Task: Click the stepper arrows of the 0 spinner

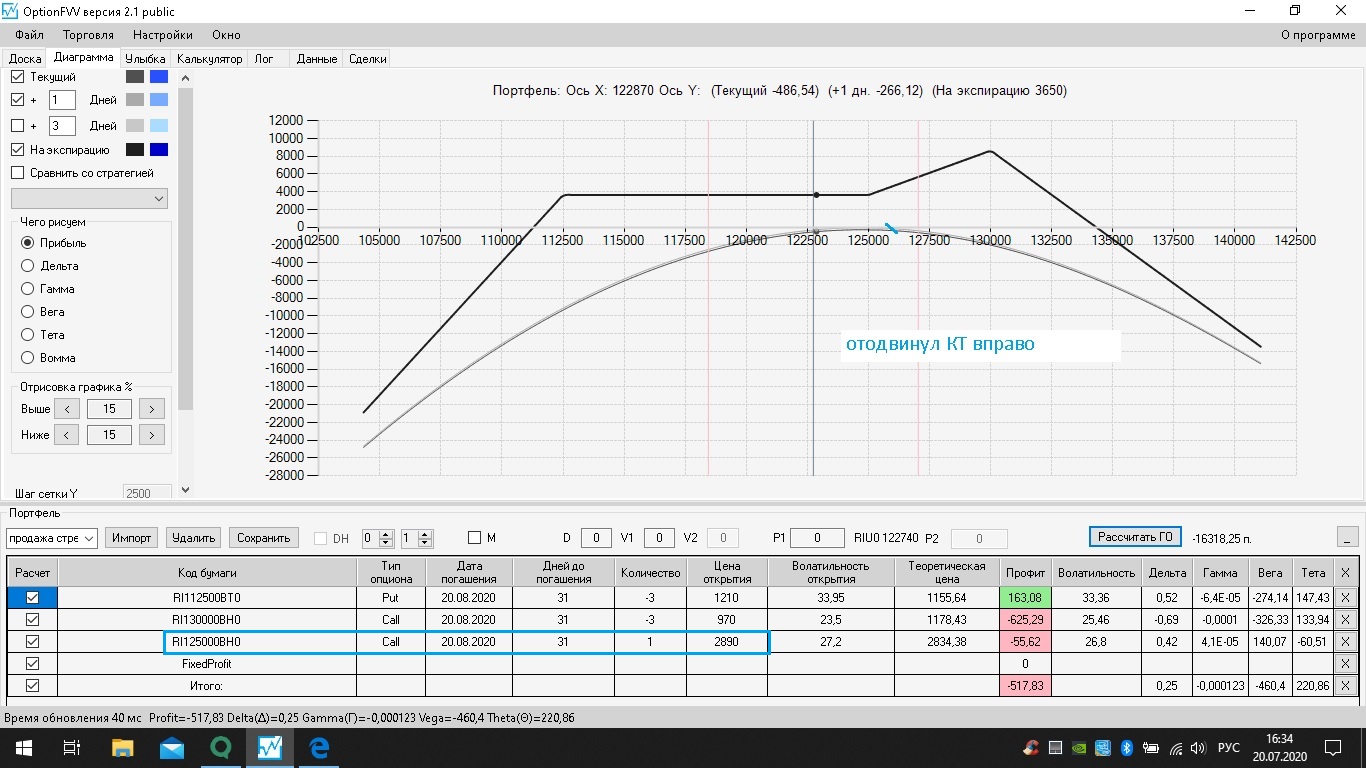Action: point(387,538)
